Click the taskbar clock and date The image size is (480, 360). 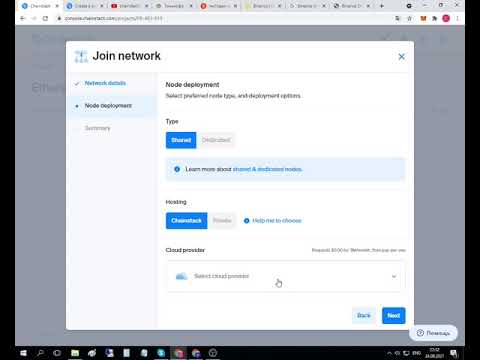[434, 353]
